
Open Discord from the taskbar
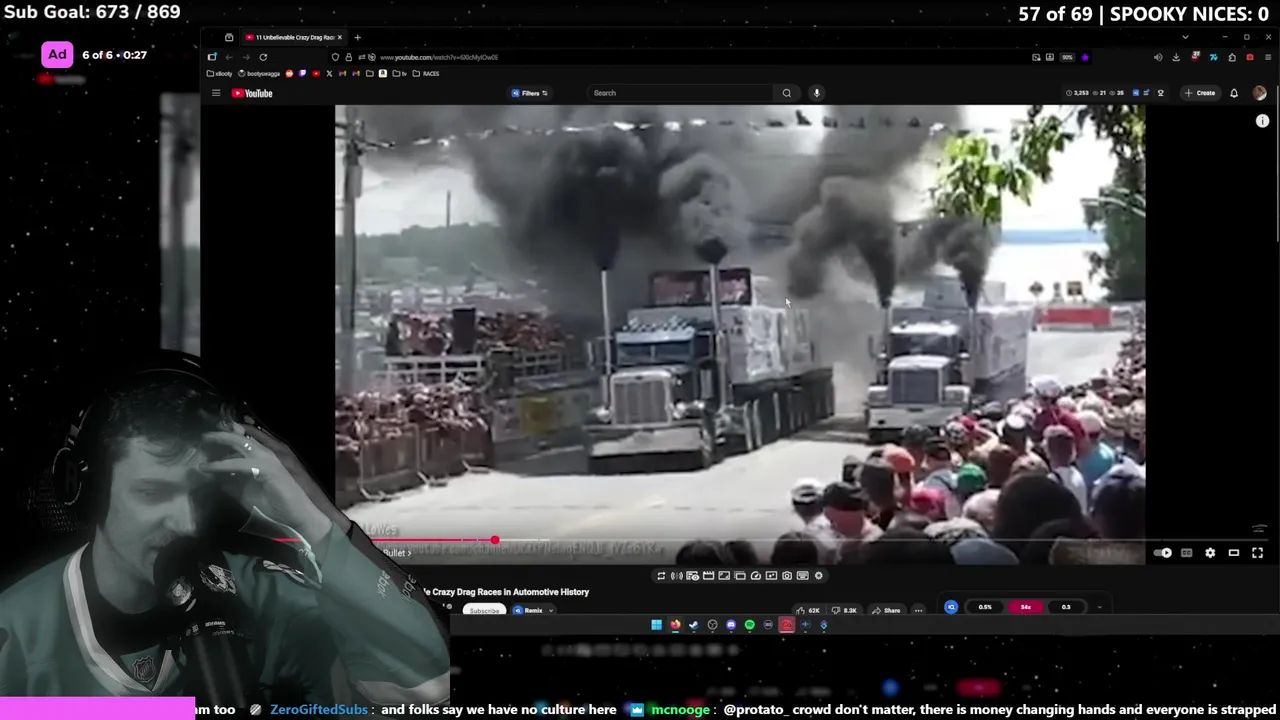point(731,625)
